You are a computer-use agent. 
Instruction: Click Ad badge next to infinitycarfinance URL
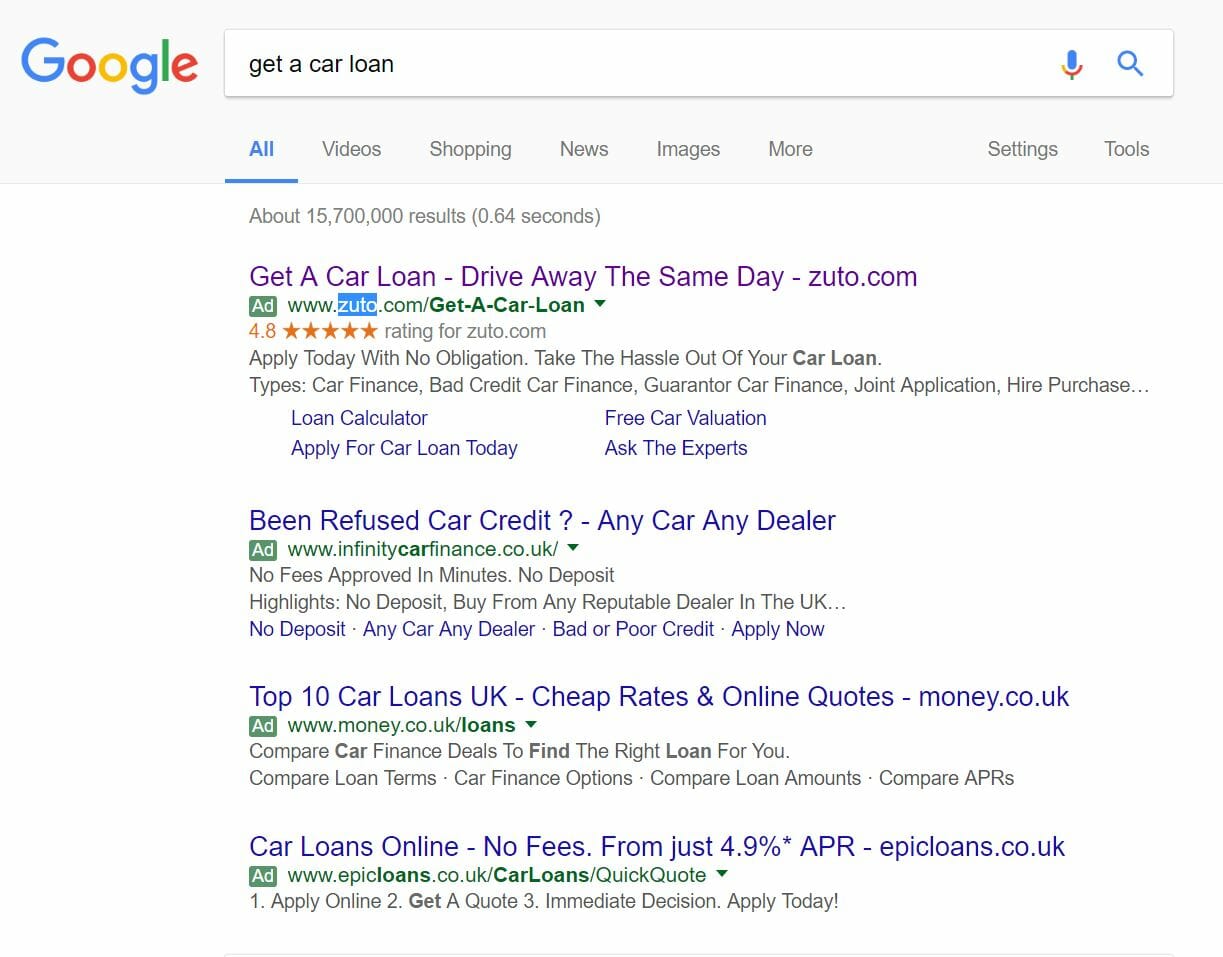click(263, 549)
